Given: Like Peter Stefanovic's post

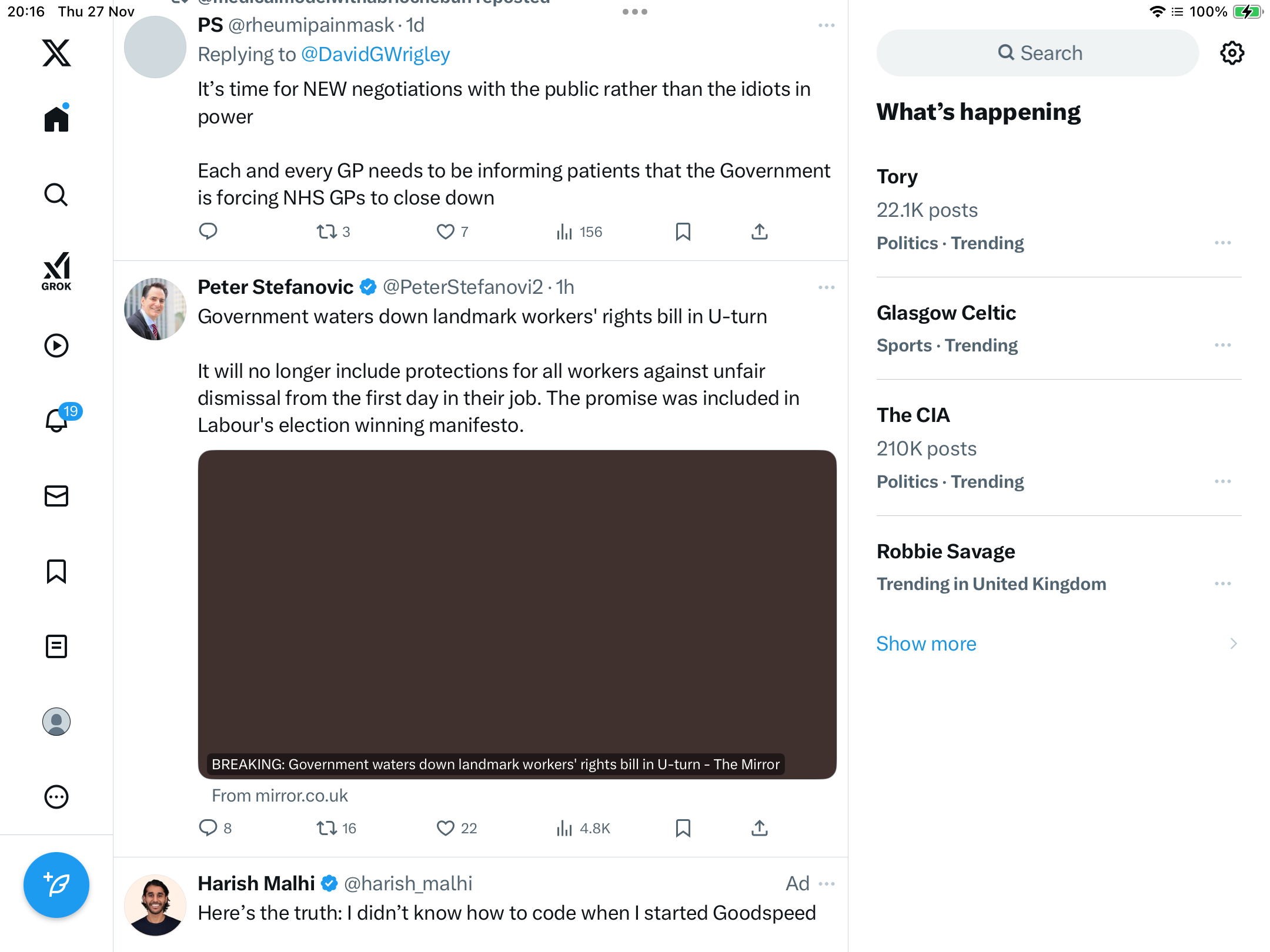Looking at the screenshot, I should [x=446, y=828].
